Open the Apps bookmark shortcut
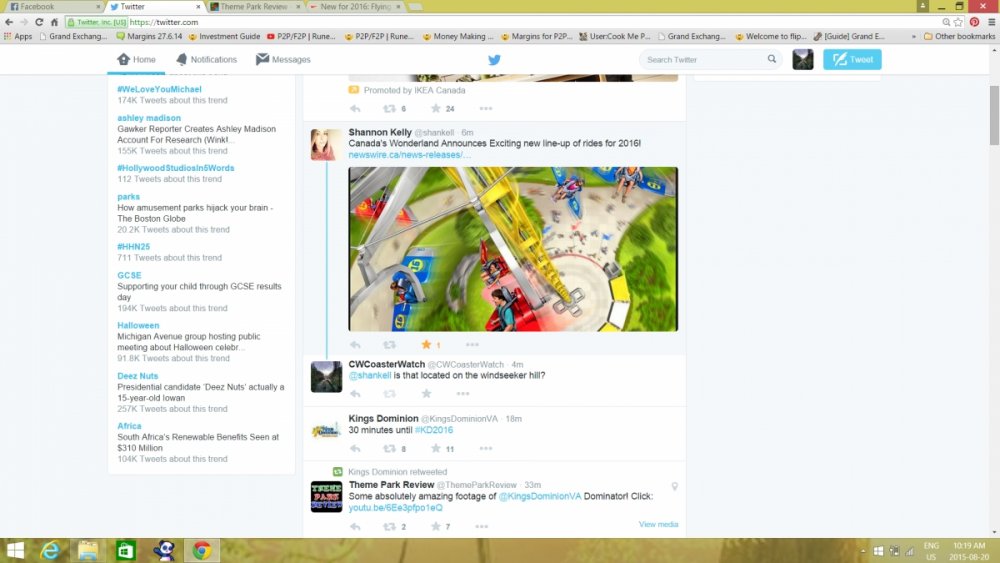The width and height of the screenshot is (1000, 563). point(18,36)
